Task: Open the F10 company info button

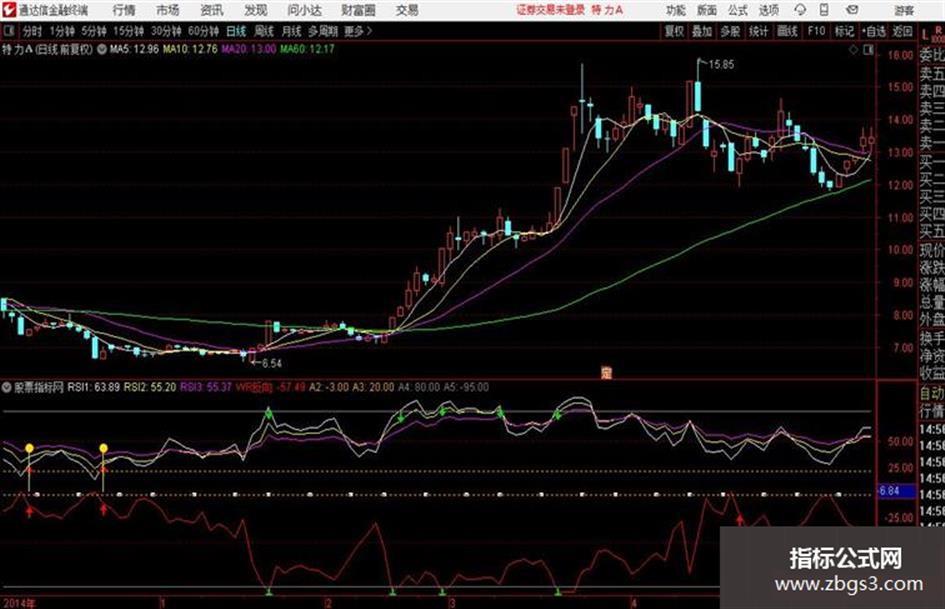Action: click(x=817, y=31)
